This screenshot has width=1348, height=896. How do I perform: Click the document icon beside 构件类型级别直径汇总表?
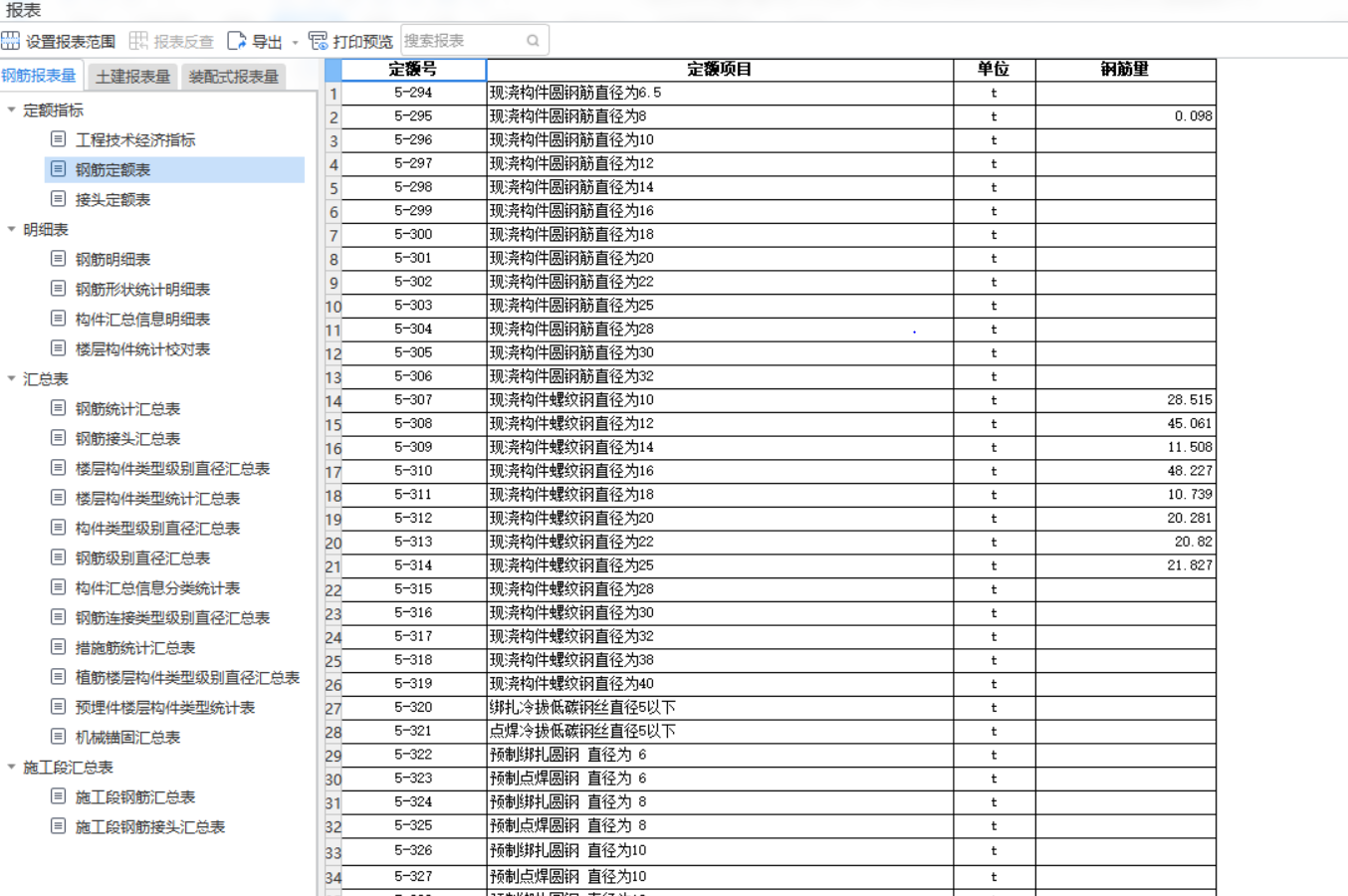tap(59, 528)
